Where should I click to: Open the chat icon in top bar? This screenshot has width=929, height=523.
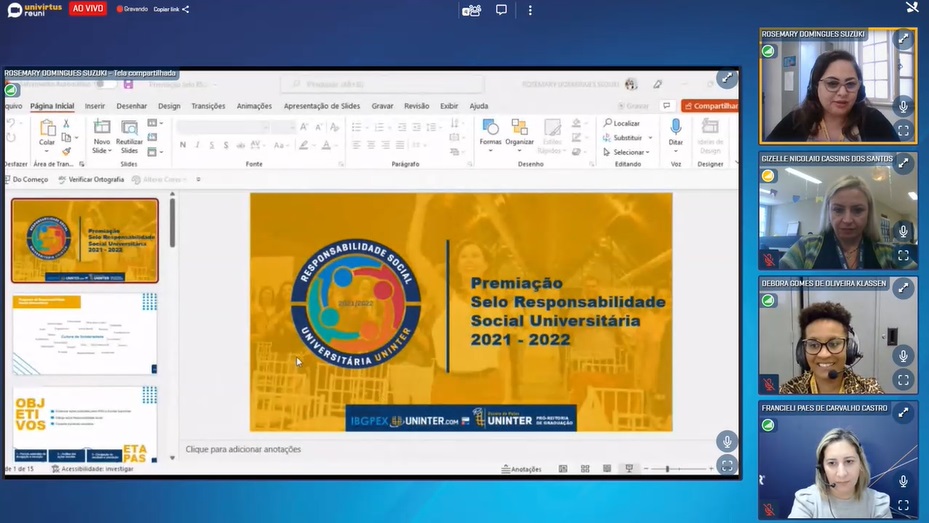coord(501,10)
